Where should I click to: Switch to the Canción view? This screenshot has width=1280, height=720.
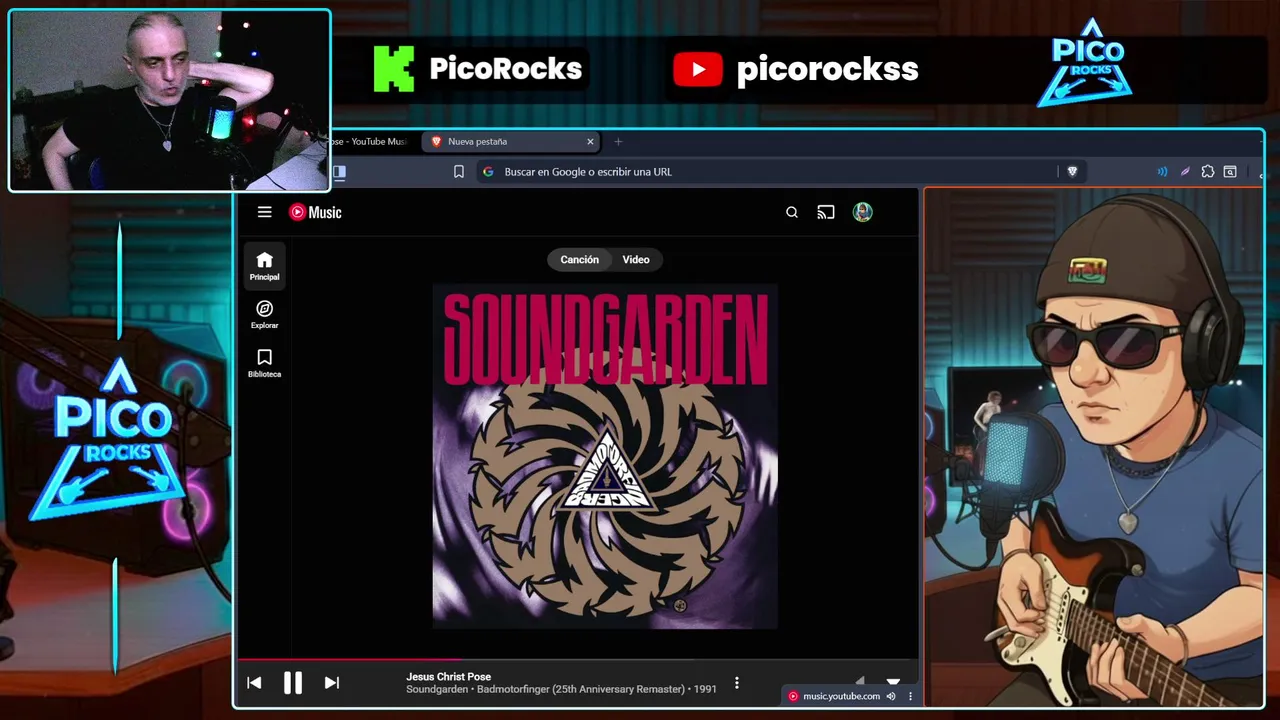coord(579,260)
